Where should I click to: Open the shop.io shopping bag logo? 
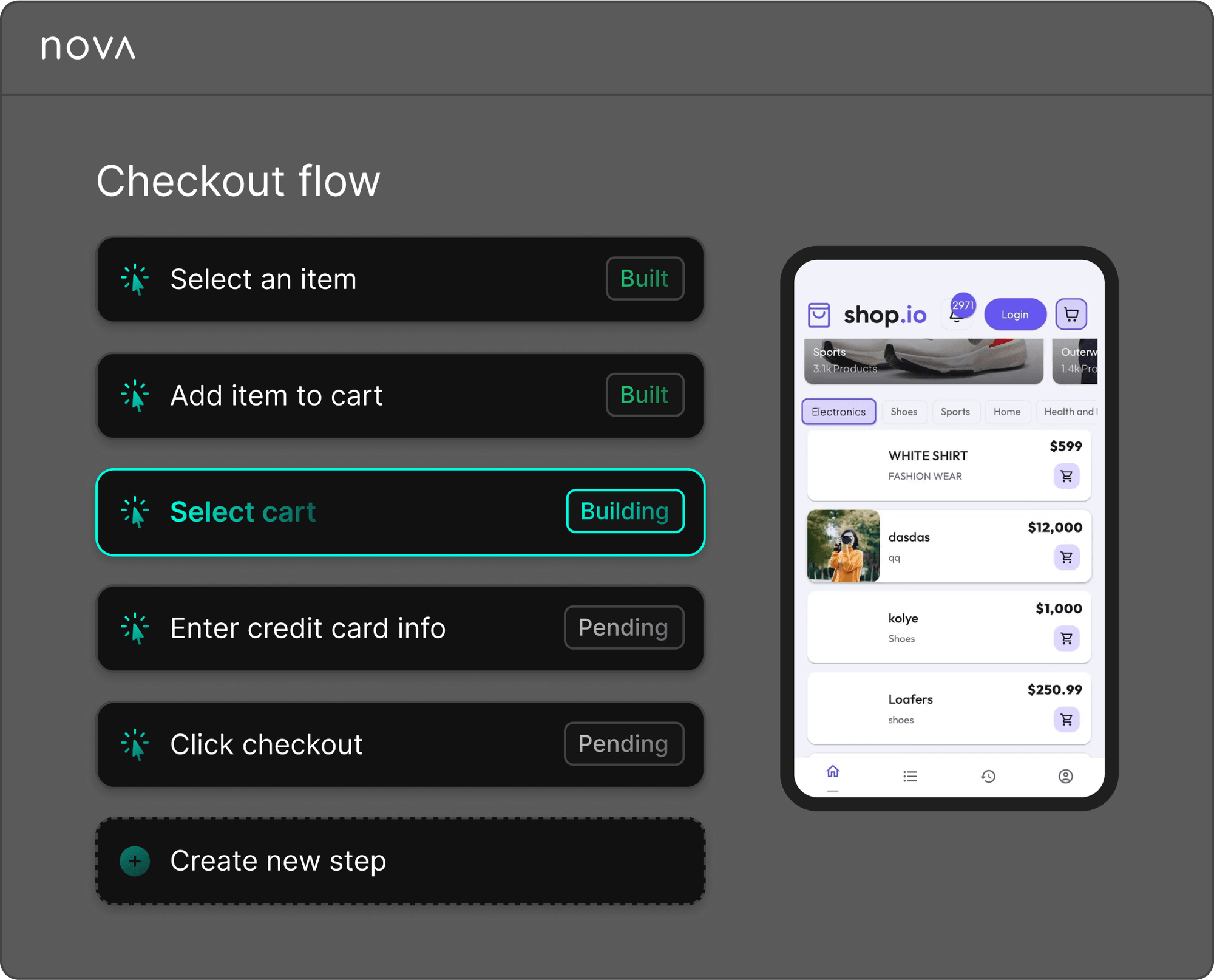click(x=819, y=315)
